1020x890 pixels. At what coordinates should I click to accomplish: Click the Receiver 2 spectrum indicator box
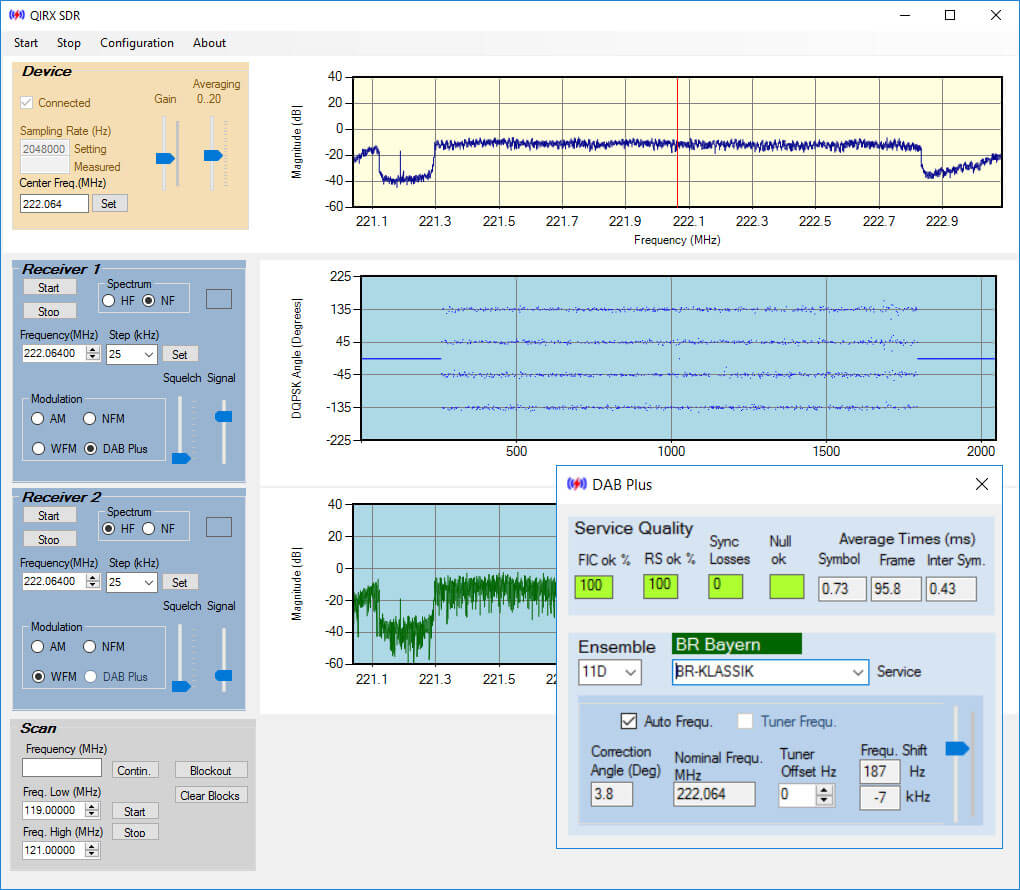click(219, 527)
